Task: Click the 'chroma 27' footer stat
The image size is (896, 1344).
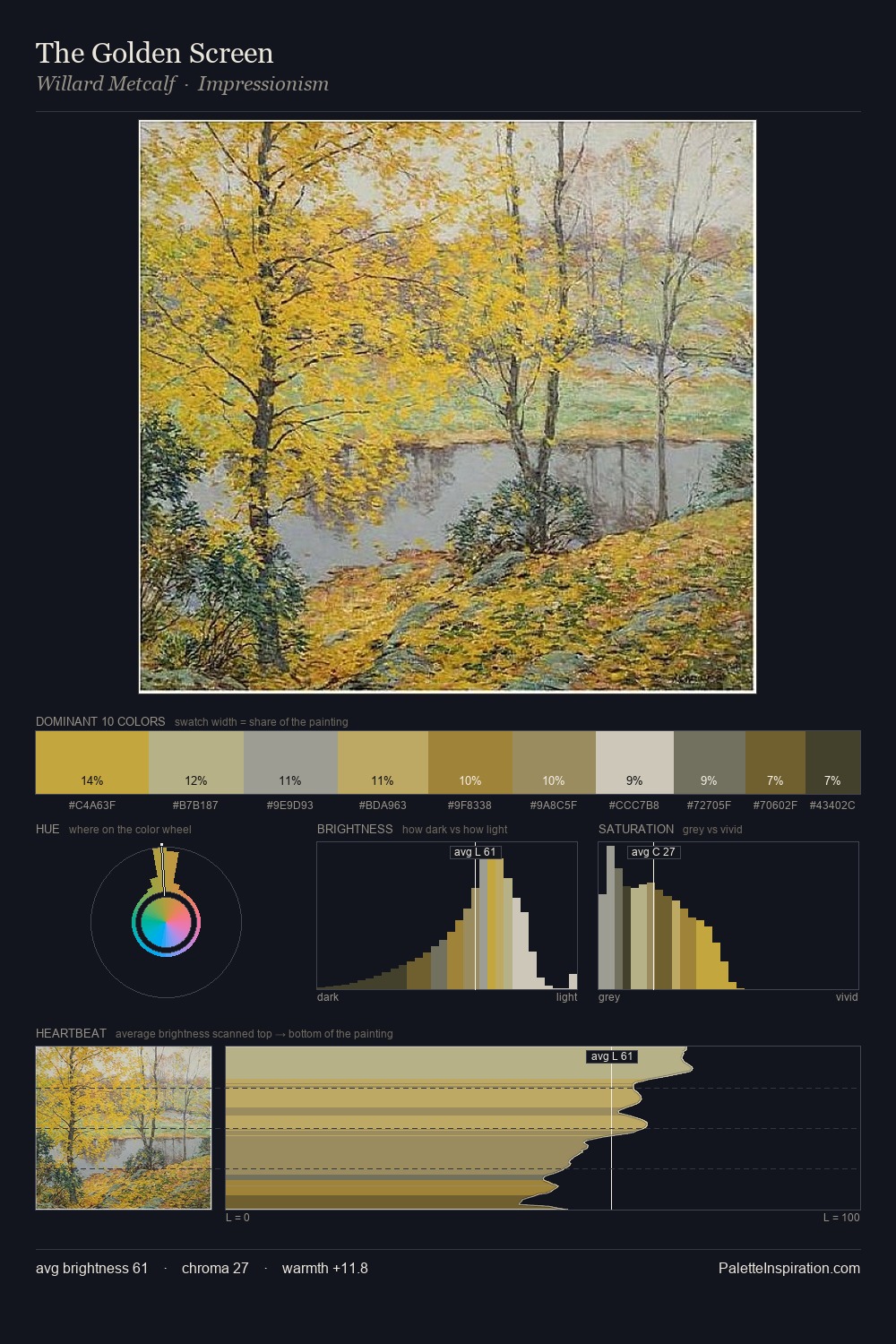Action: [x=215, y=1268]
